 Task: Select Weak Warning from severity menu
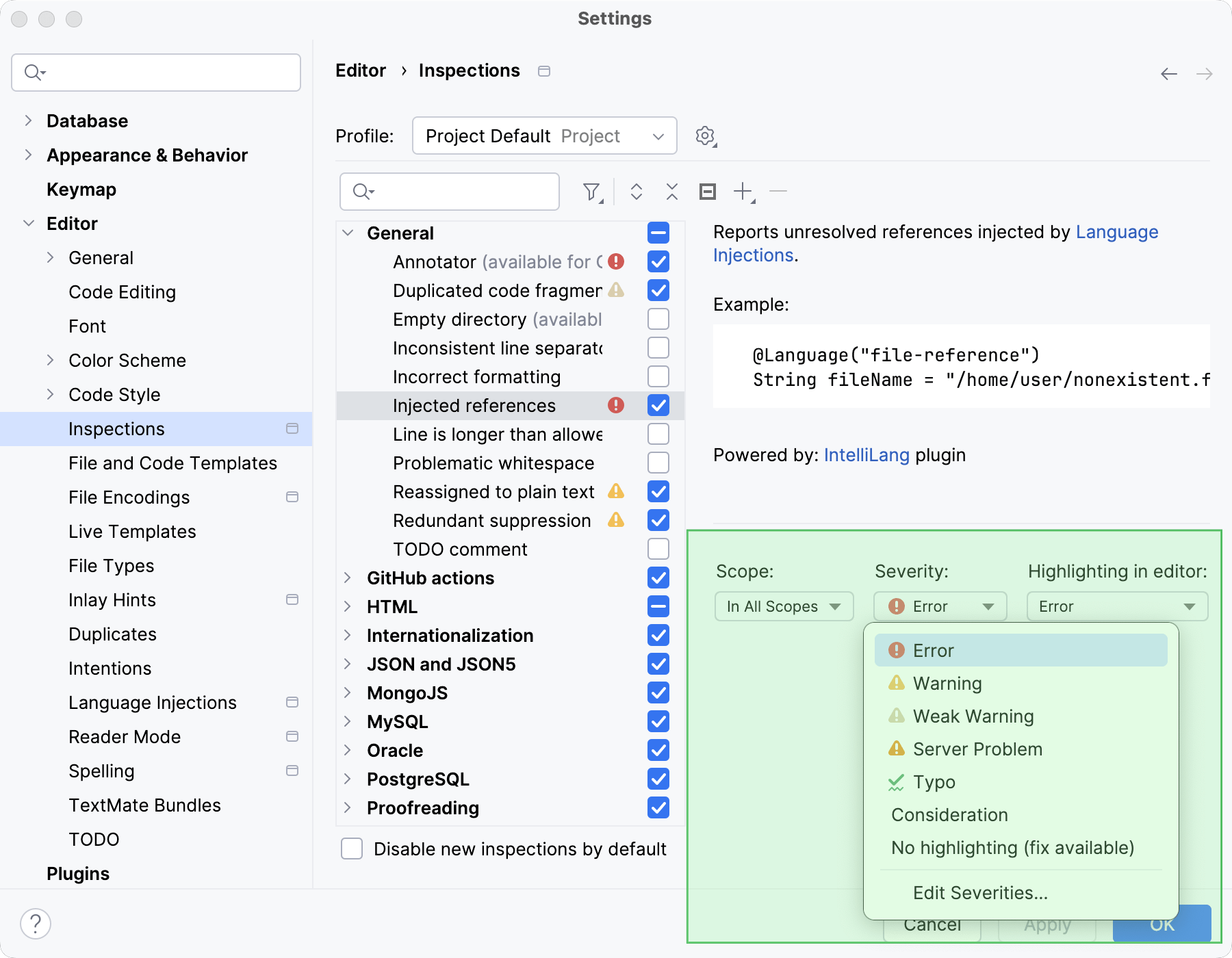[x=973, y=716]
